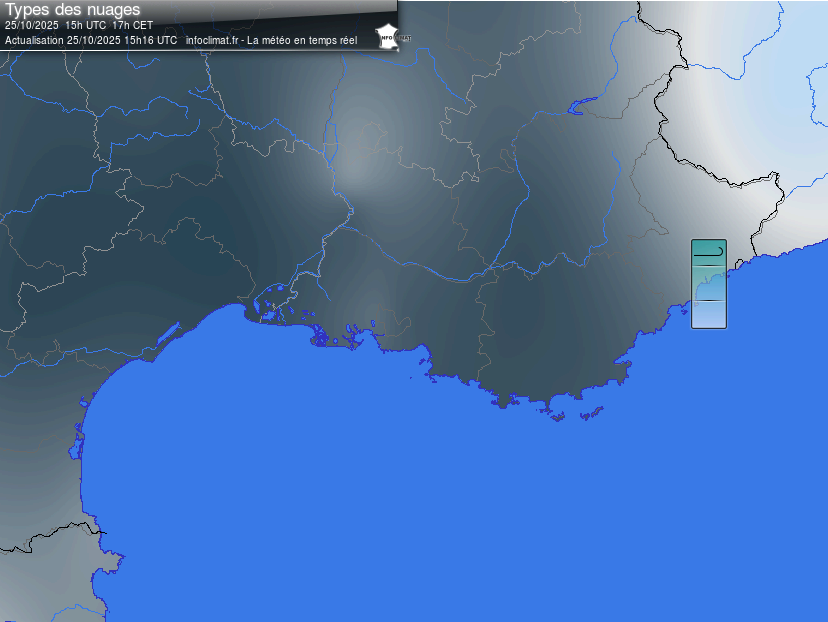828x622 pixels.
Task: Click the elongated blue lake near the map top
Action: pyautogui.click(x=582, y=102)
